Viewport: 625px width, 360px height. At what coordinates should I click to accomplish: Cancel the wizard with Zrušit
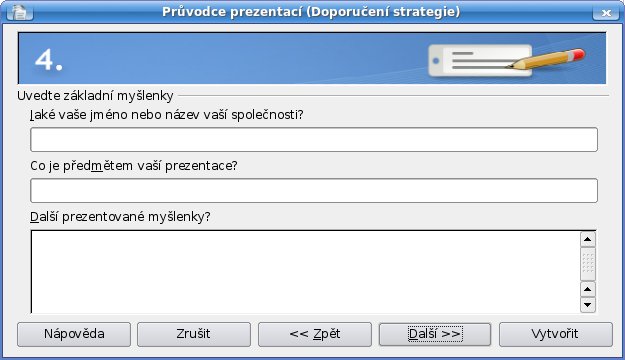194,334
